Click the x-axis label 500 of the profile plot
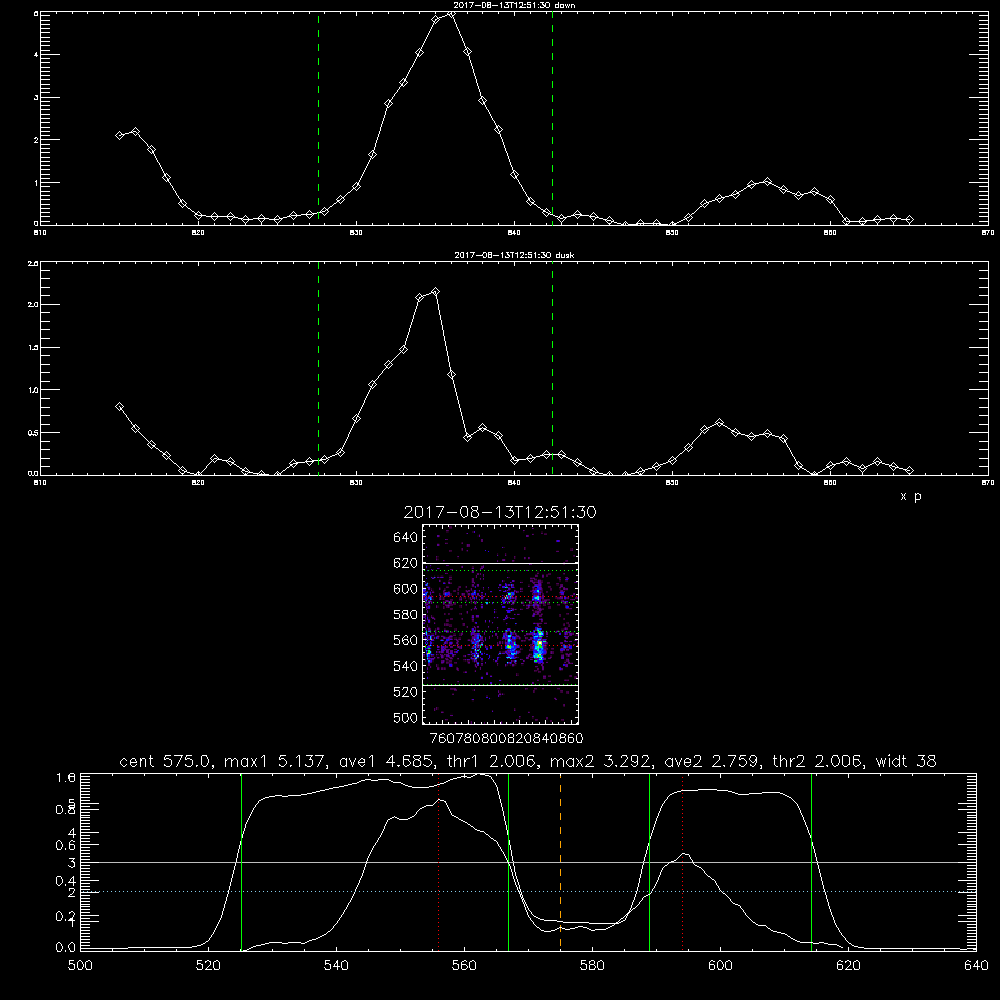 tap(80, 966)
